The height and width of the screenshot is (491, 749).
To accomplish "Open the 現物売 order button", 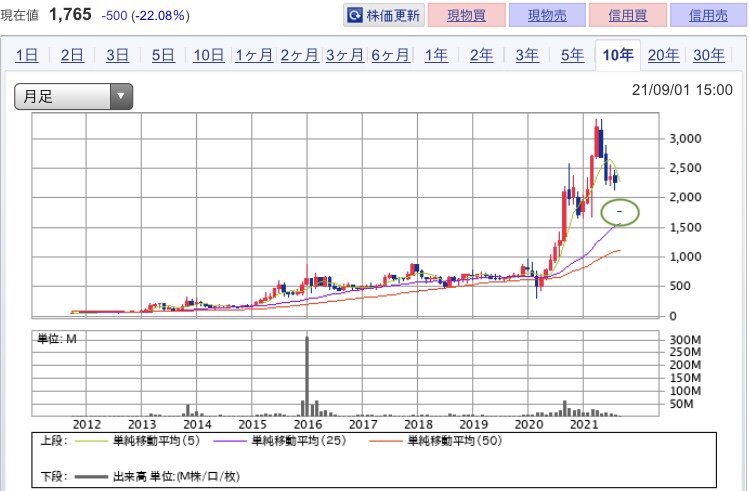I will pyautogui.click(x=547, y=15).
